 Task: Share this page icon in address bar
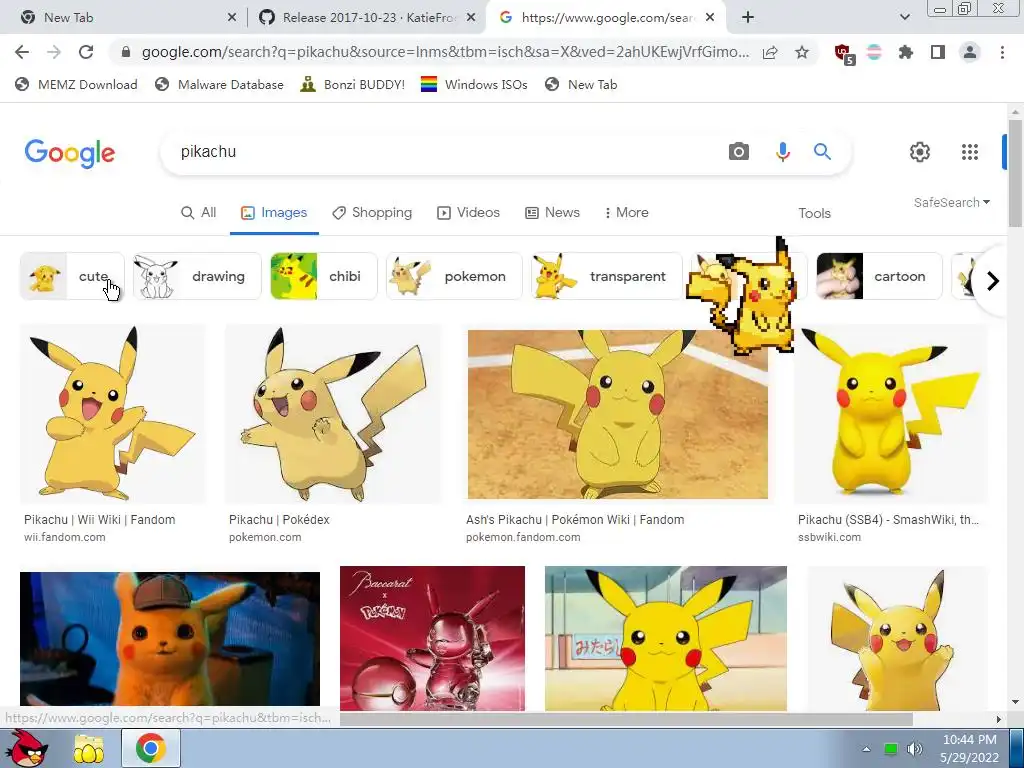point(770,52)
